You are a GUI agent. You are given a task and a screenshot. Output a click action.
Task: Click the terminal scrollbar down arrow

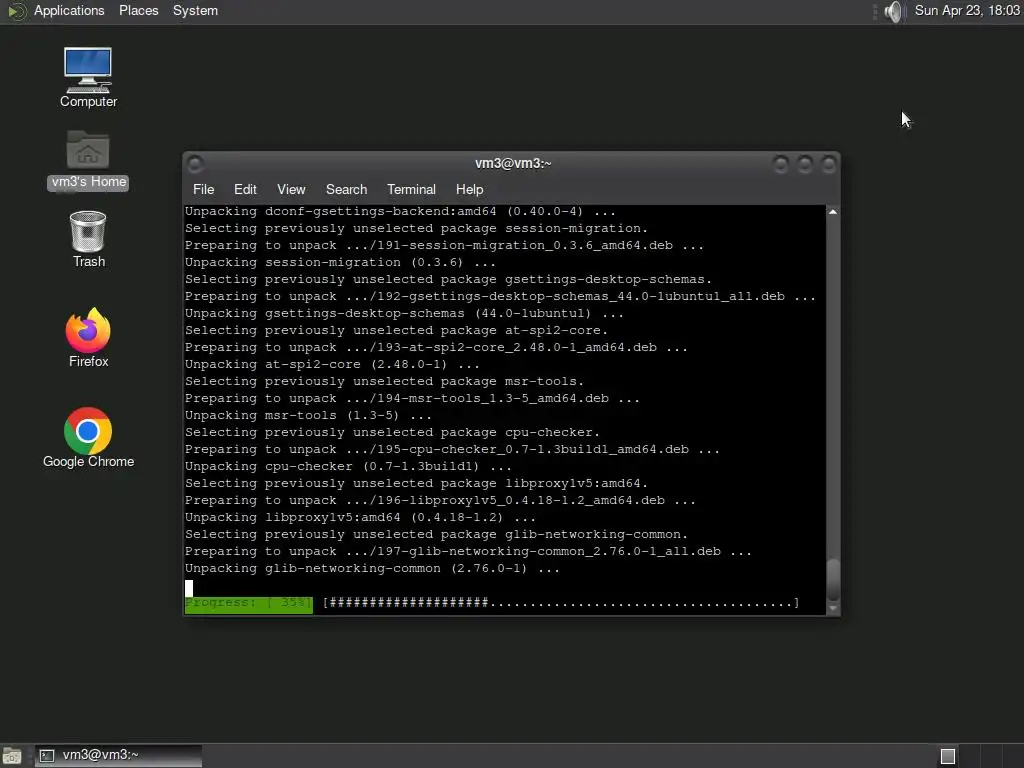(x=833, y=608)
